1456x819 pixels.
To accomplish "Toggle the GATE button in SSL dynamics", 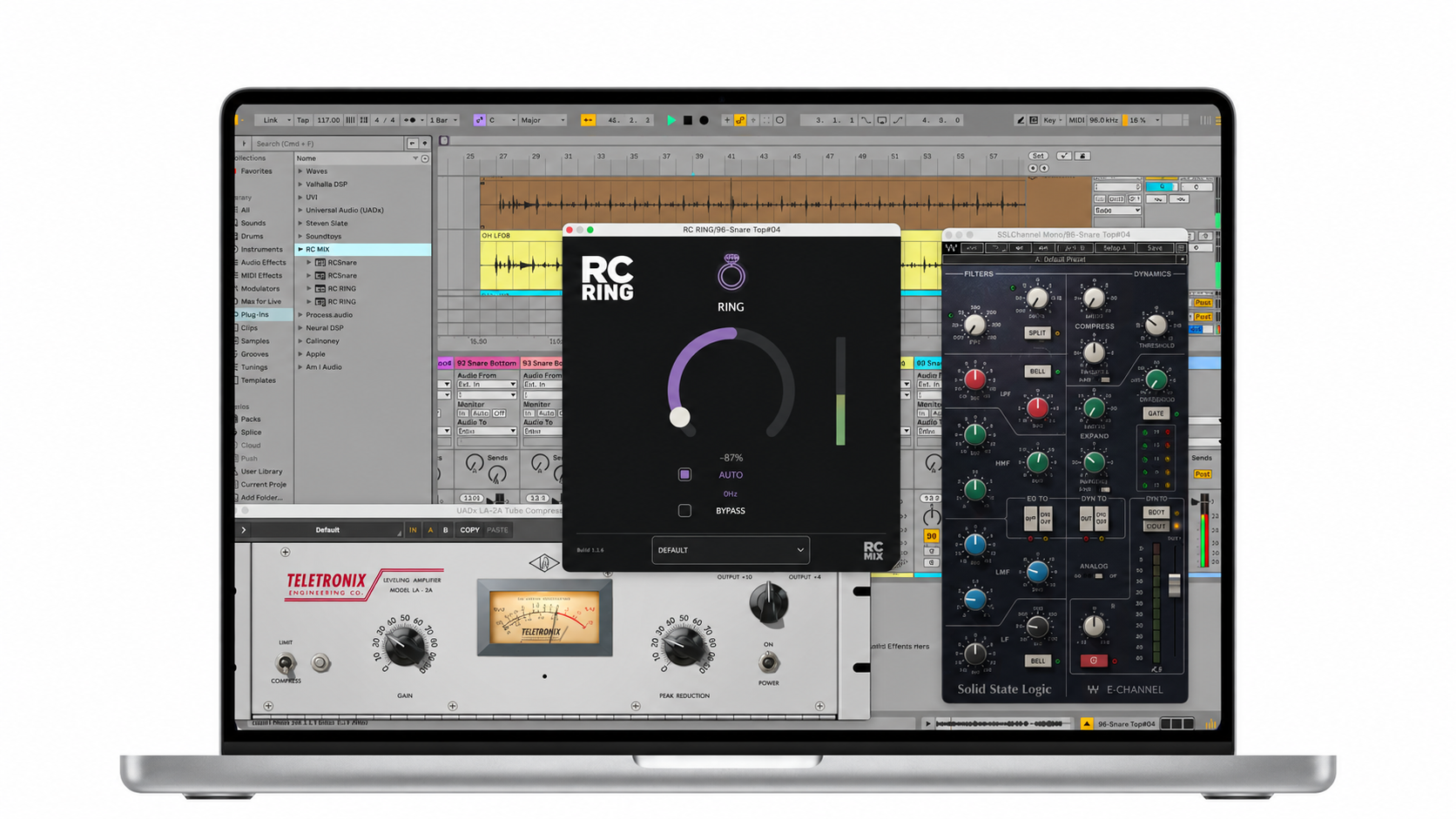I will (1156, 413).
